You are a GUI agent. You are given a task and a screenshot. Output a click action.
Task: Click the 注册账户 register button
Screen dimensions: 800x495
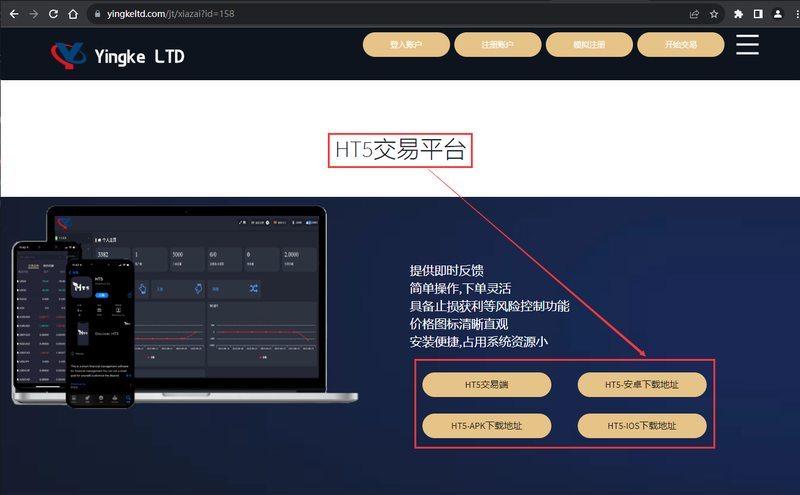tap(497, 44)
